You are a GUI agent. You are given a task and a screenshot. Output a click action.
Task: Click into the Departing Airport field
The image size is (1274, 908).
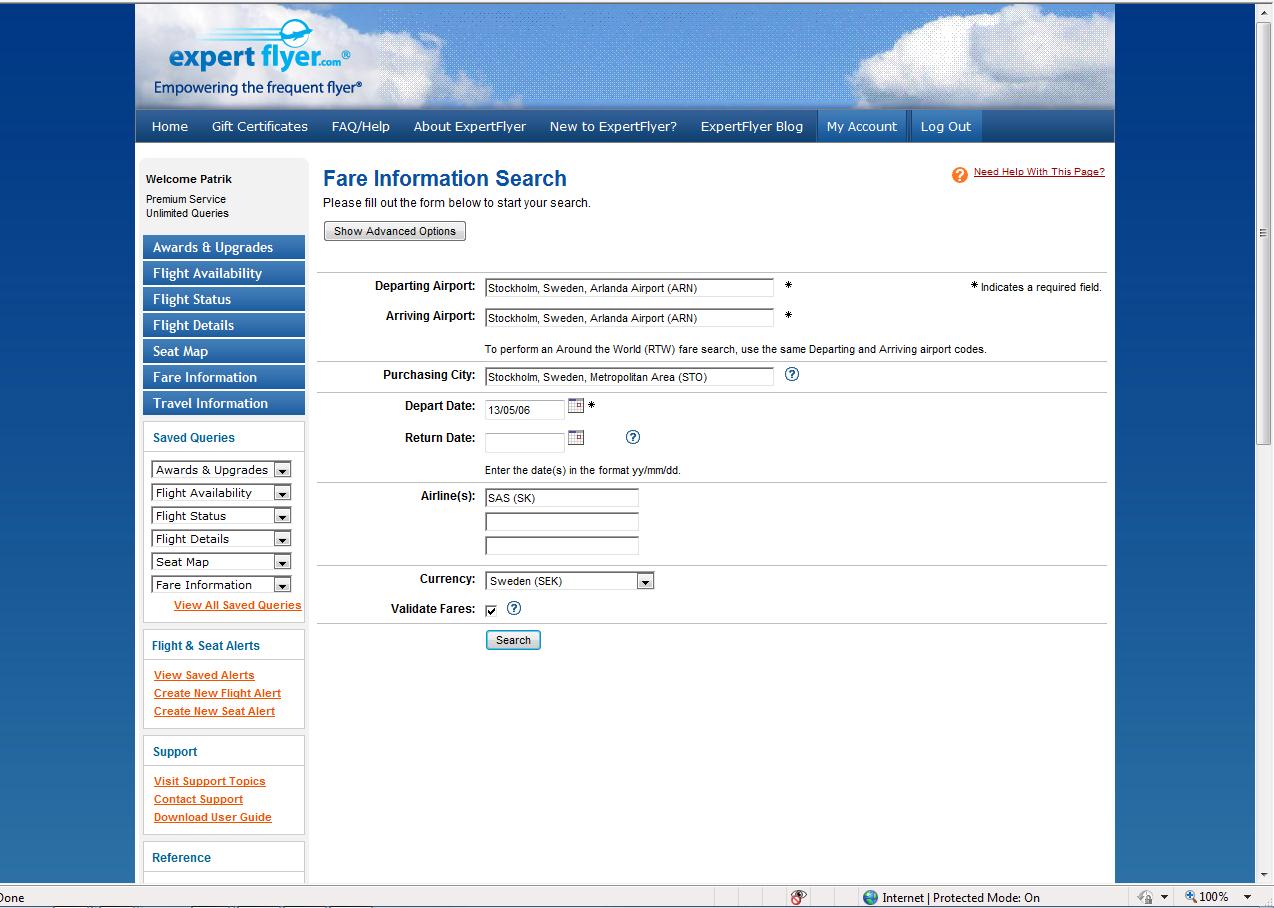click(x=629, y=288)
